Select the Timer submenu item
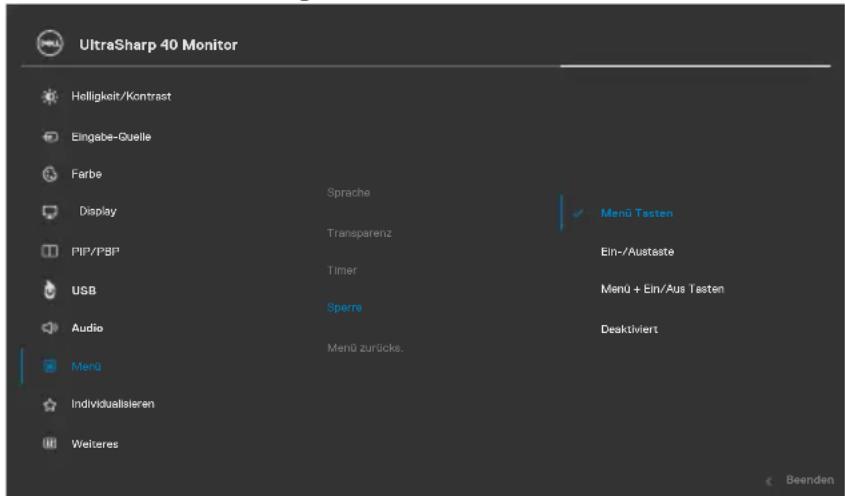 [342, 270]
